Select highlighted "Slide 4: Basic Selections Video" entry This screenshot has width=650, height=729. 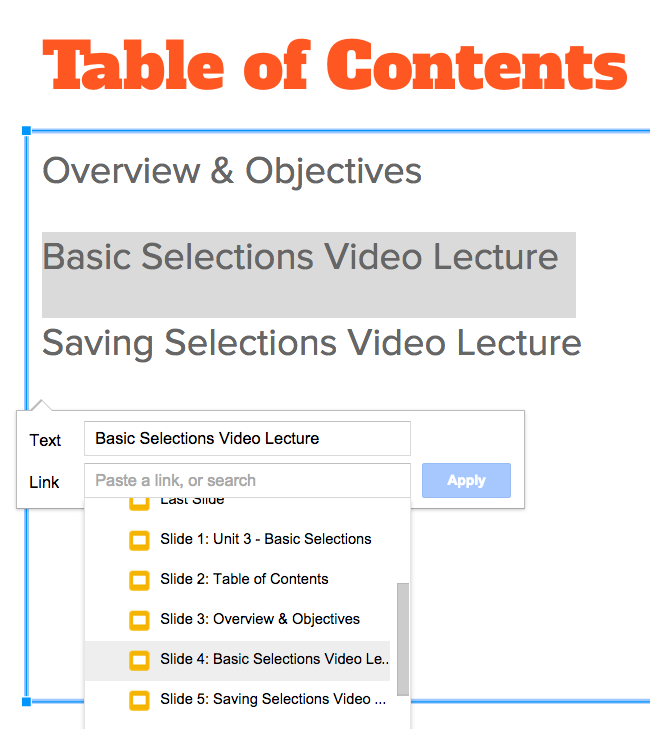click(274, 659)
